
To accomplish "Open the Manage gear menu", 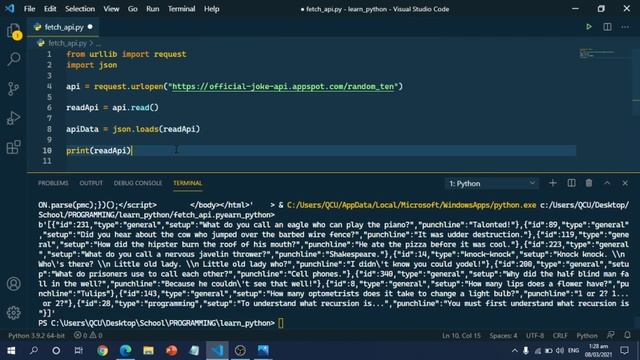I will coord(13,313).
